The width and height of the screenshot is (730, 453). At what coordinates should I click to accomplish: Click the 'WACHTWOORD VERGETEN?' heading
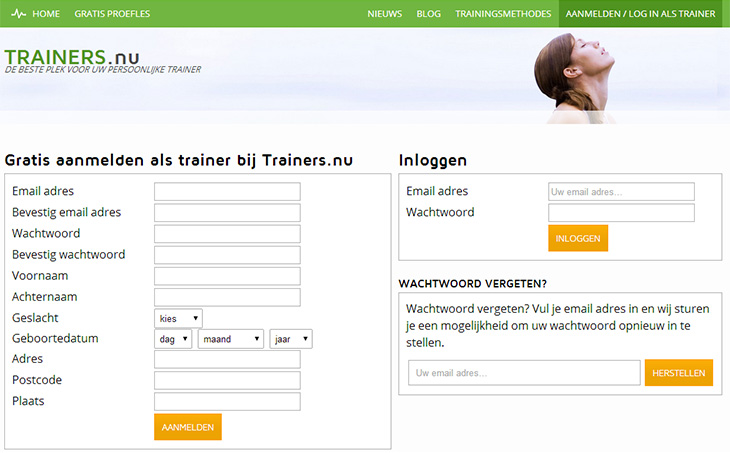(473, 284)
